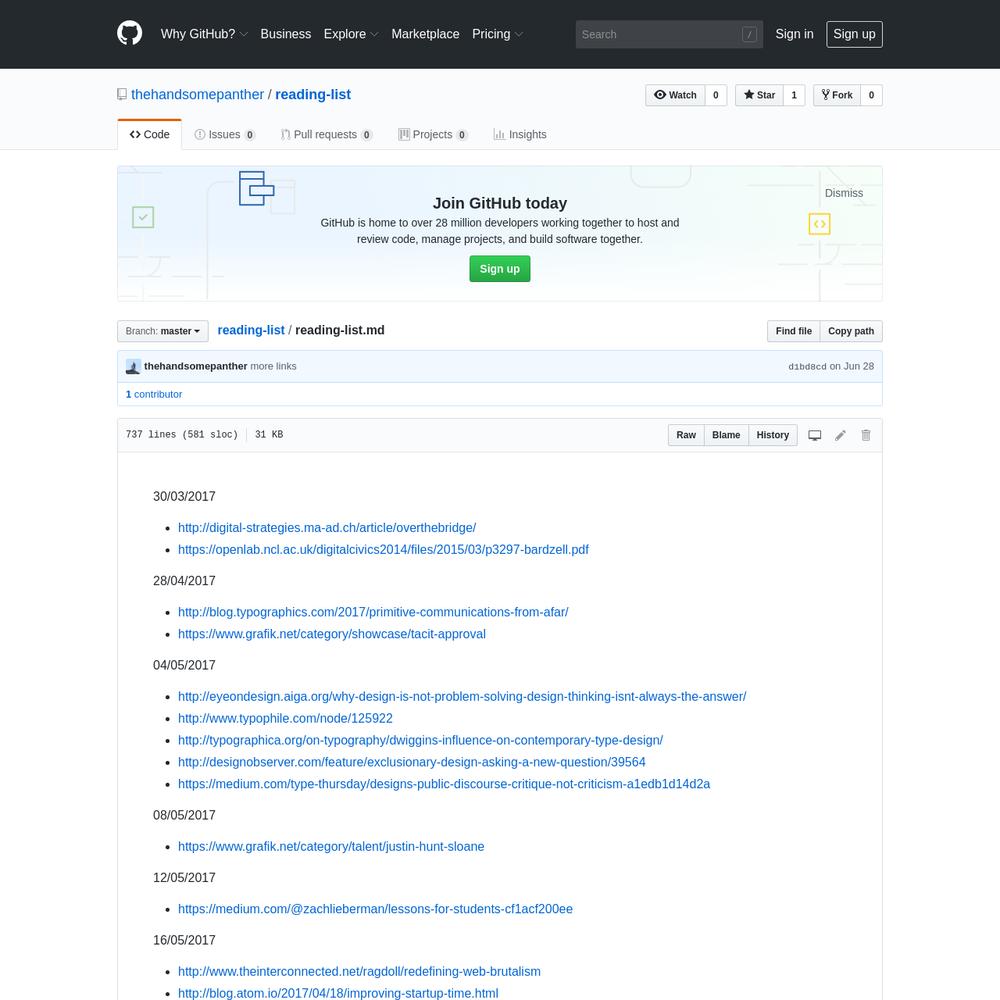
Task: Open theinterconnected.net redefining-web-brutalism link
Action: click(x=359, y=971)
